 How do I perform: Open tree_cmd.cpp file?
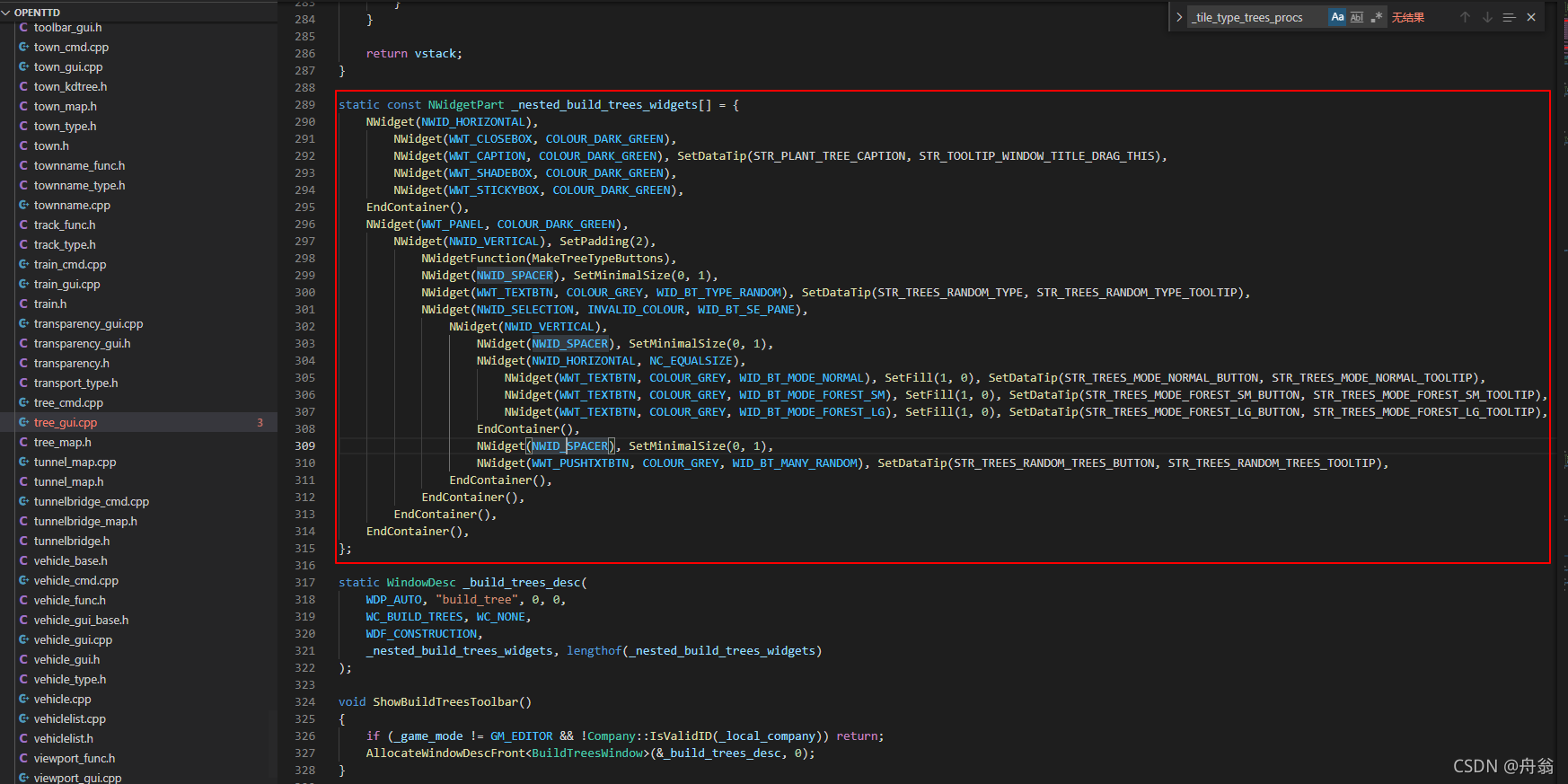coord(138,402)
